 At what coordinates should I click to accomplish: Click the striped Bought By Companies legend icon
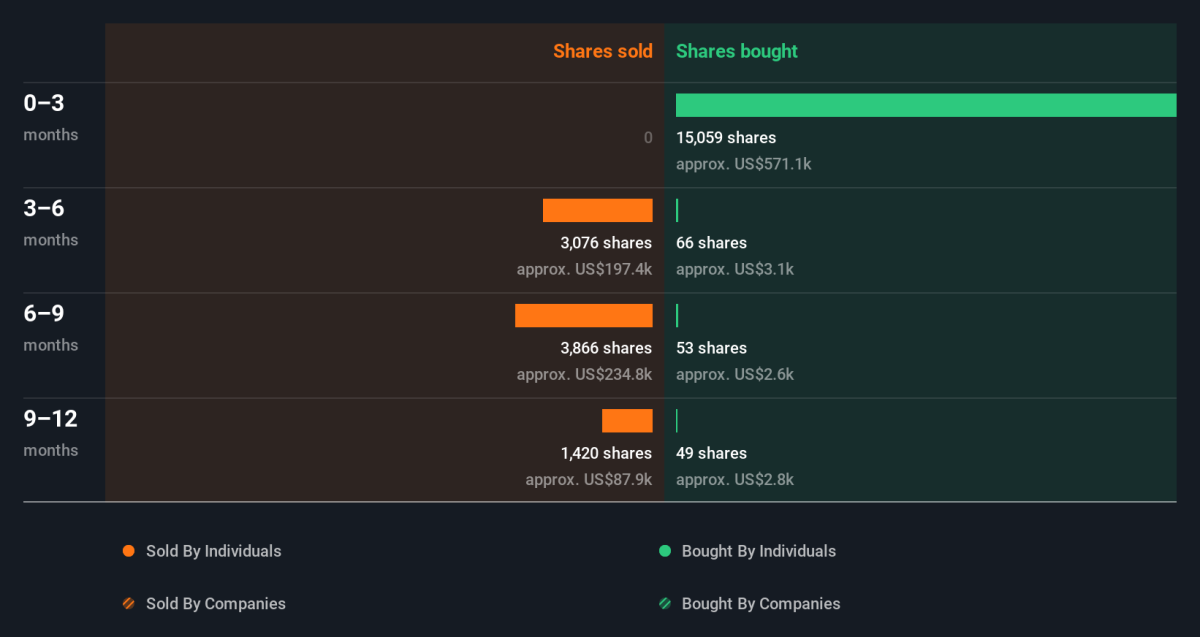click(664, 604)
